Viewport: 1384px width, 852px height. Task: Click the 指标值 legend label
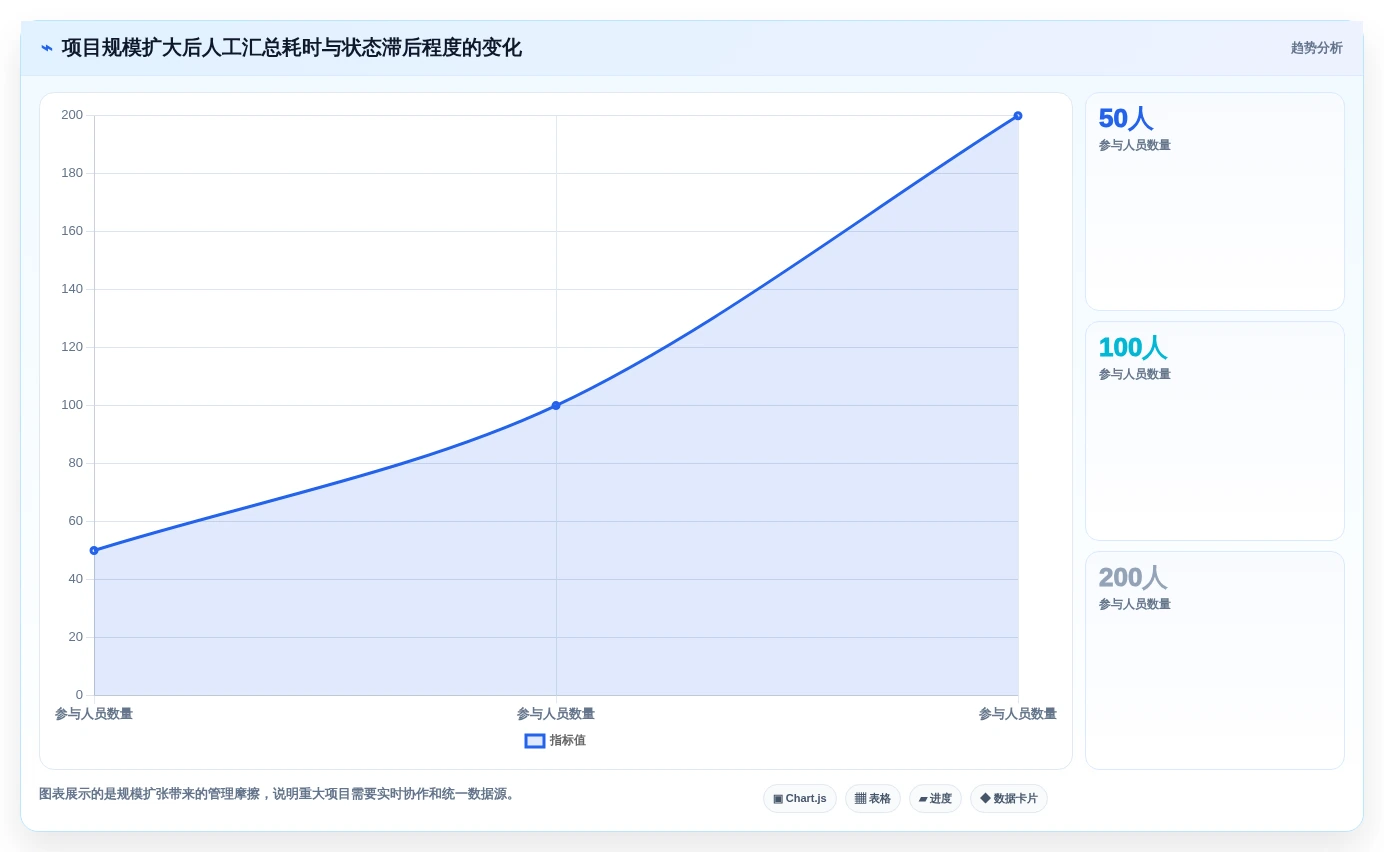[x=567, y=741]
